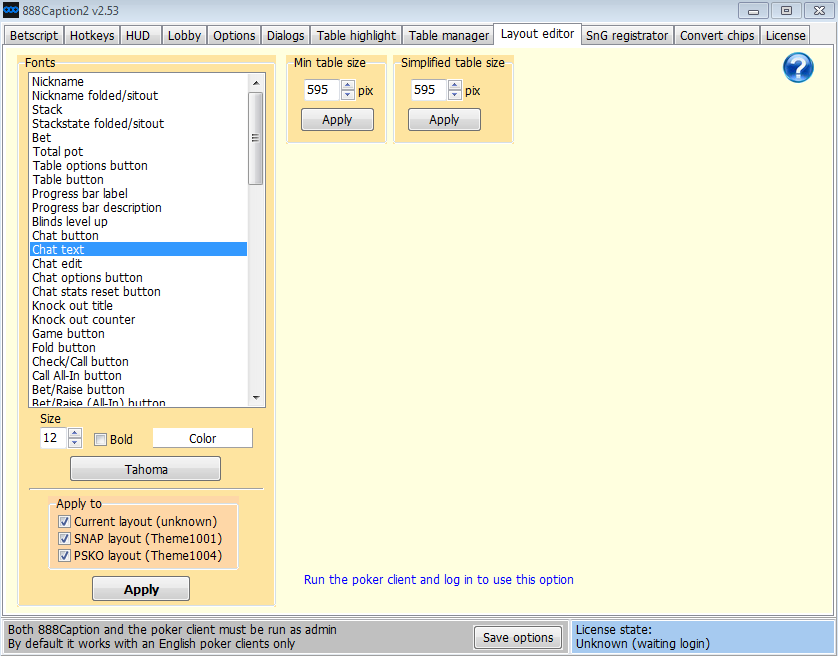The height and width of the screenshot is (656, 838).
Task: Click the Simplified table size input field
Action: [429, 90]
